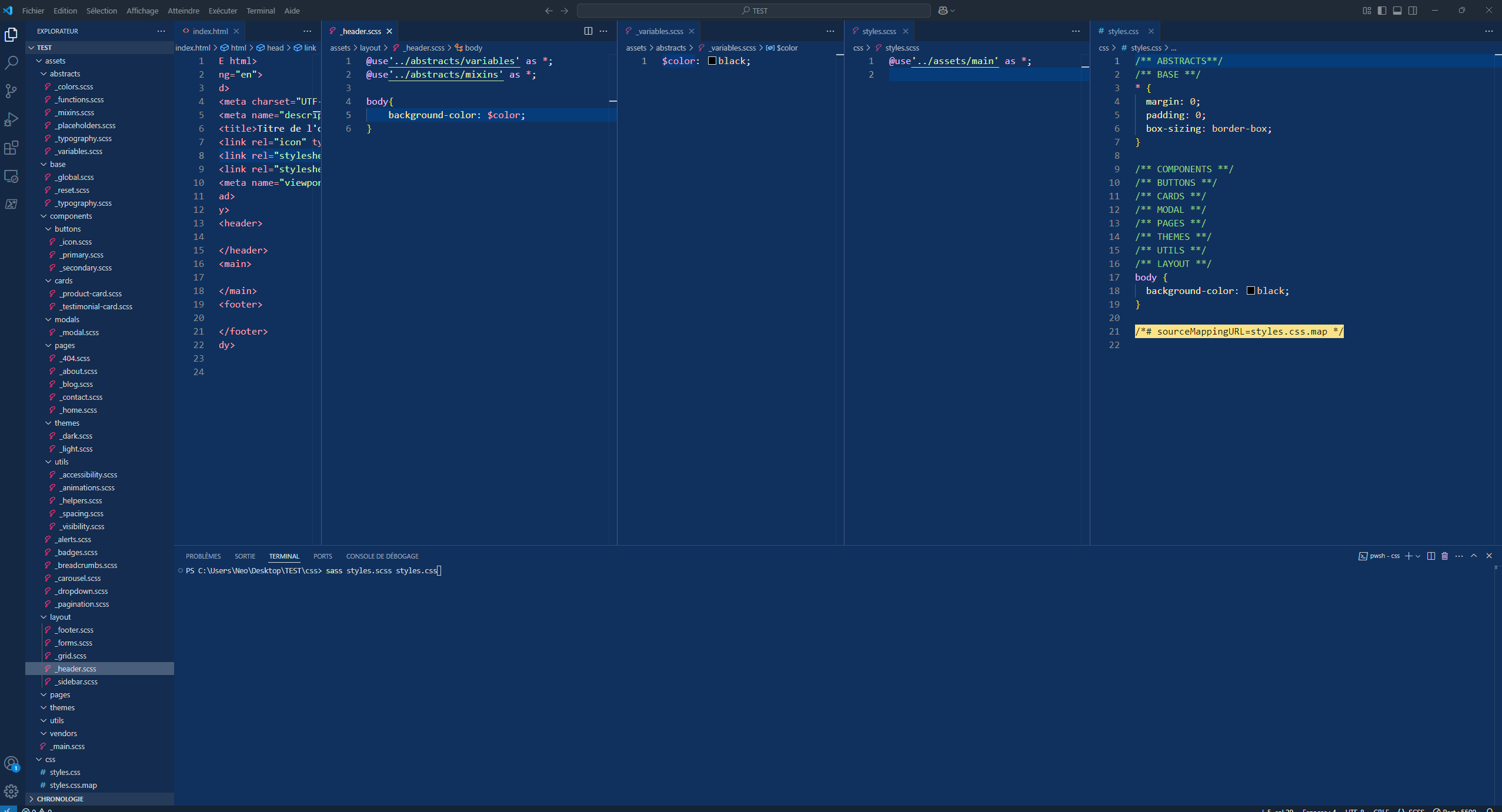Open Run and Debug view icon
Screen dimensions: 1502x812
click(x=11, y=119)
